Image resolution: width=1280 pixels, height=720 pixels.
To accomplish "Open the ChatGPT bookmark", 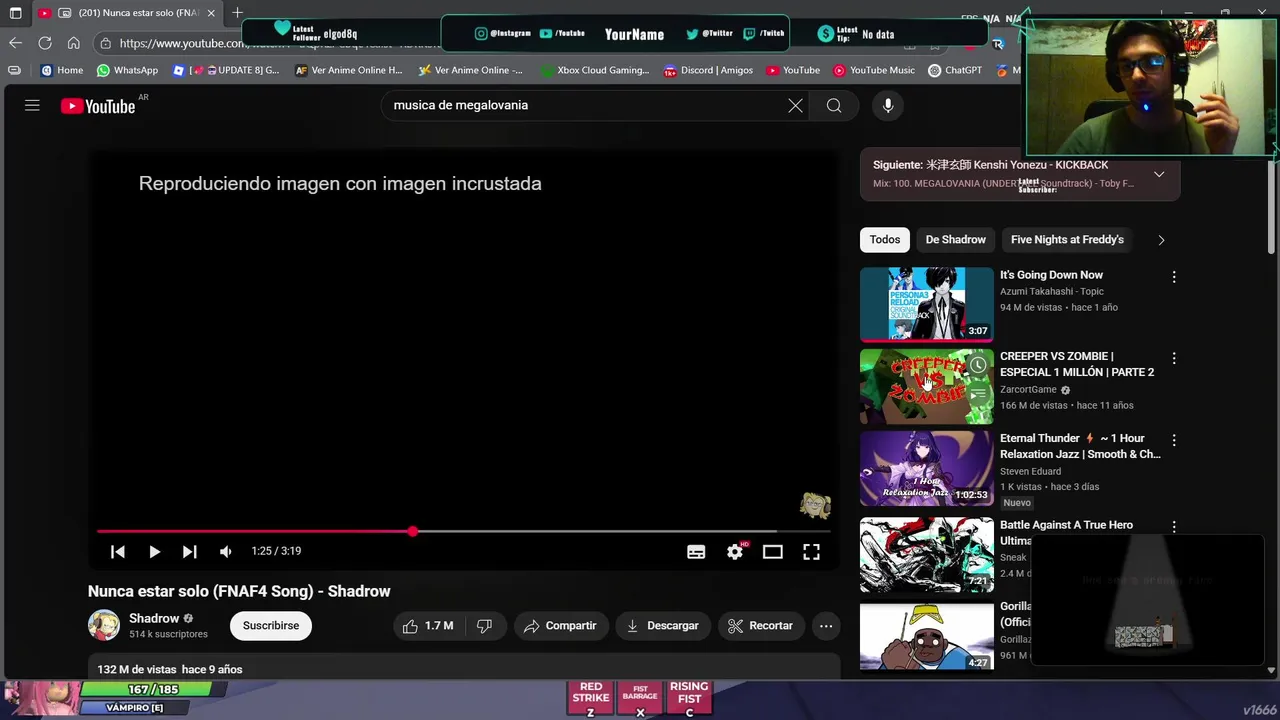I will (x=955, y=70).
